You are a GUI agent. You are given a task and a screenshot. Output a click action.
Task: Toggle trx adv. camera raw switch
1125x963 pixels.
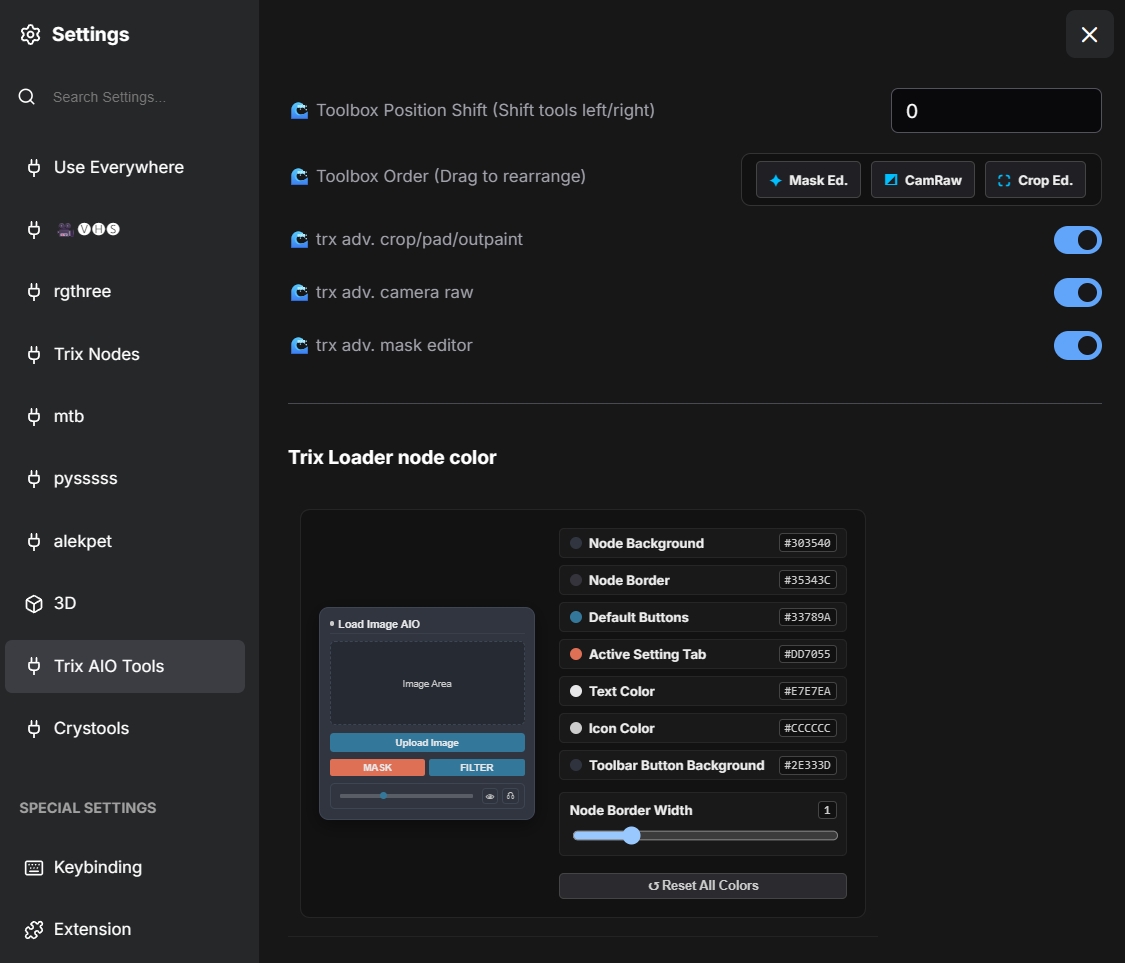[x=1078, y=293]
